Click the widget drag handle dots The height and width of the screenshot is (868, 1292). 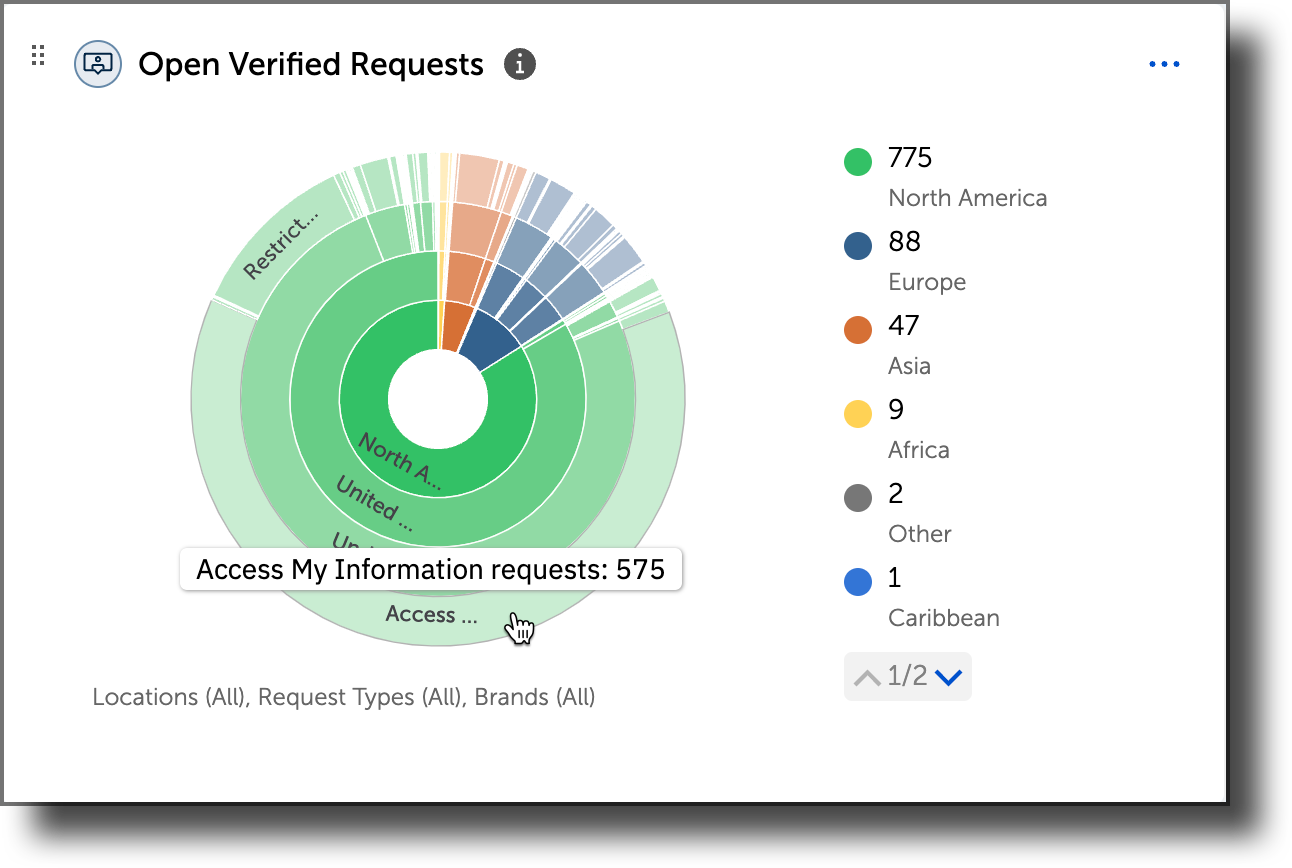[x=38, y=55]
